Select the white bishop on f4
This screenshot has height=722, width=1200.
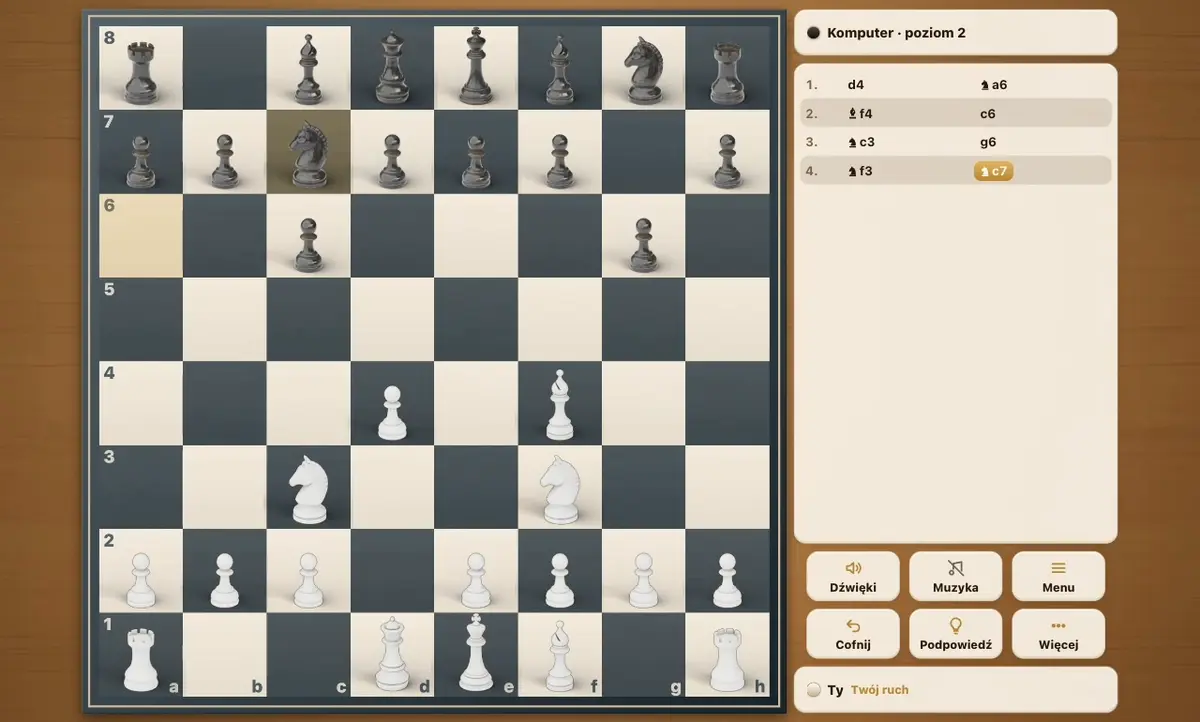coord(560,404)
